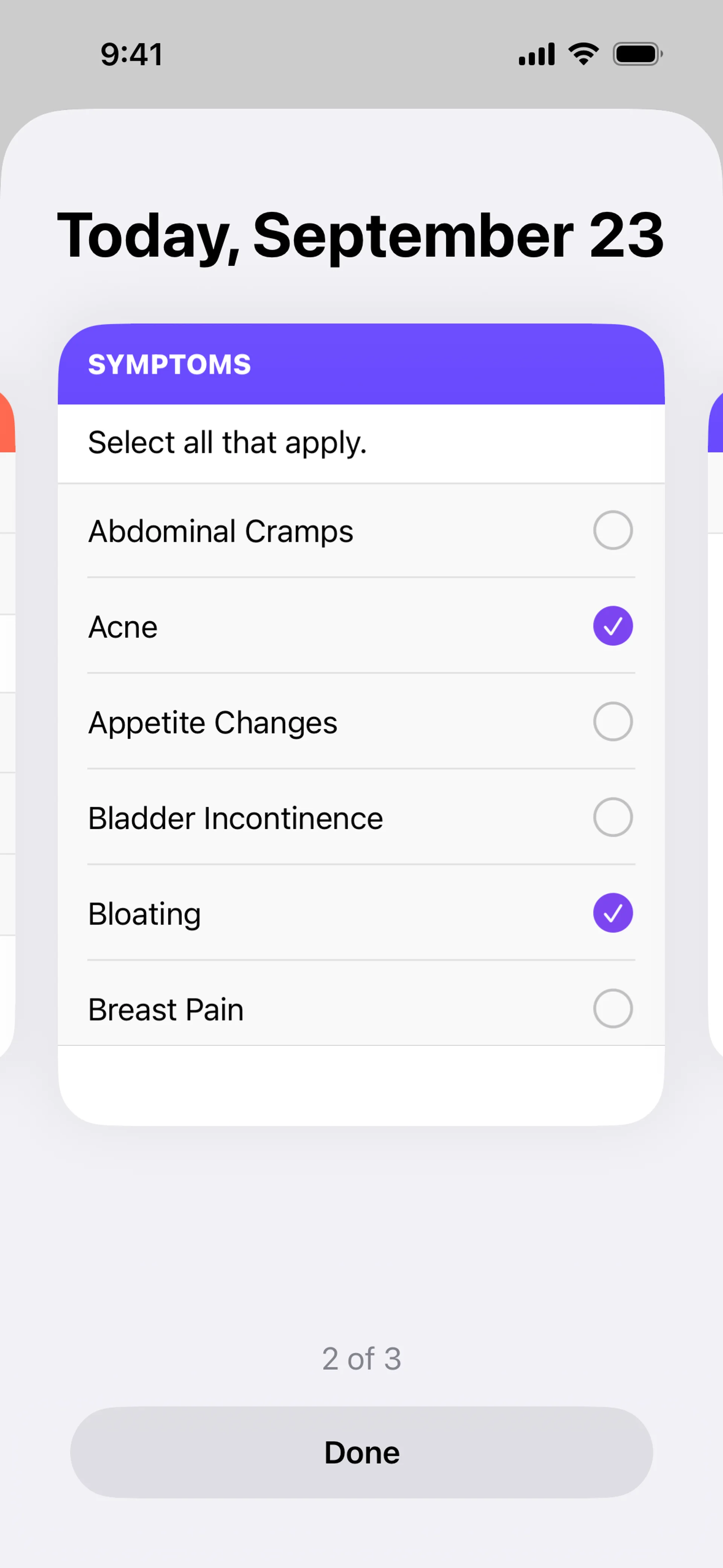This screenshot has width=723, height=1568.
Task: Tap the cellular signal bars icon
Action: (x=536, y=54)
